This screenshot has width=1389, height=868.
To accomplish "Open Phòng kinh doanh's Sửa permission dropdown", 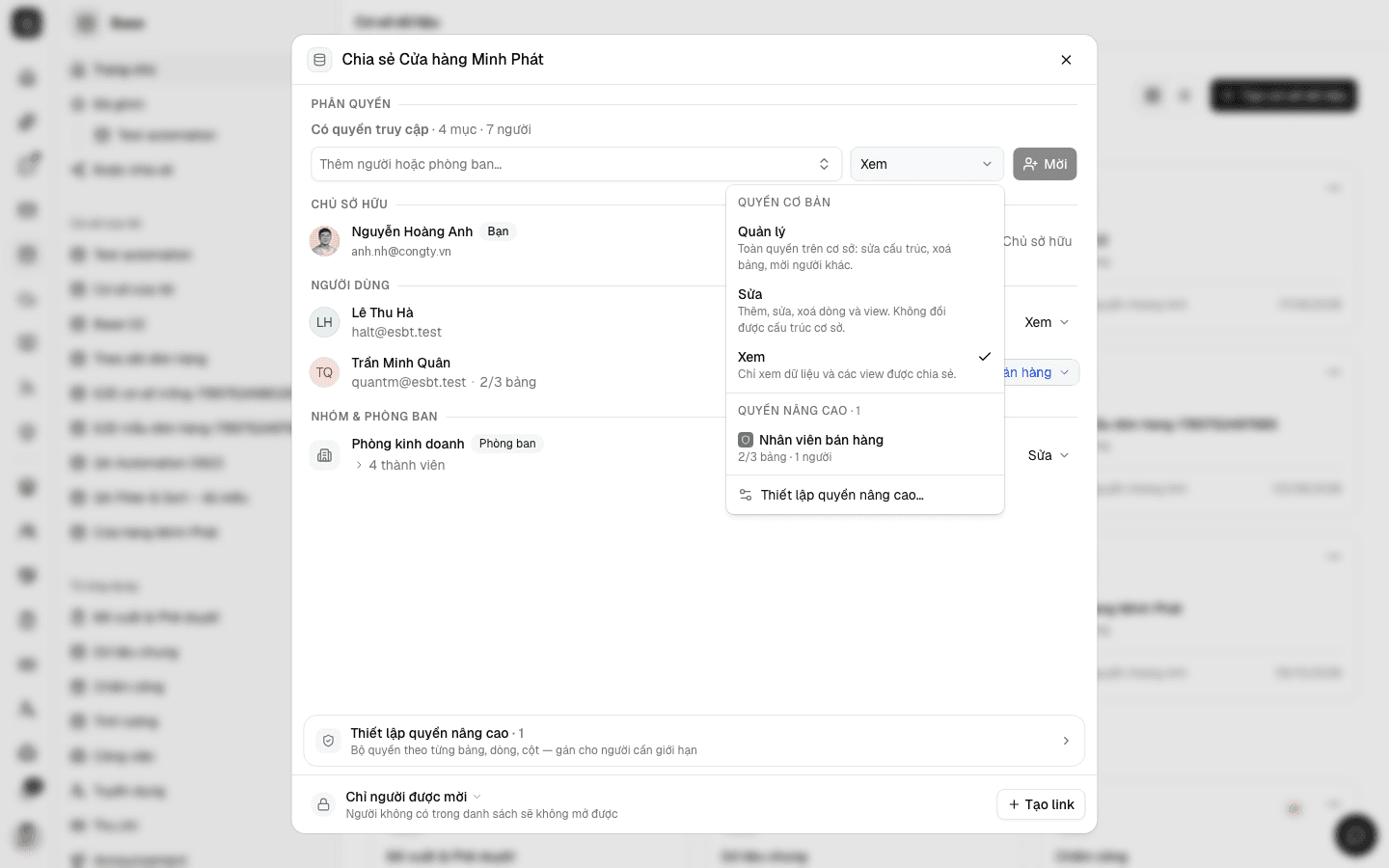I will pos(1049,455).
